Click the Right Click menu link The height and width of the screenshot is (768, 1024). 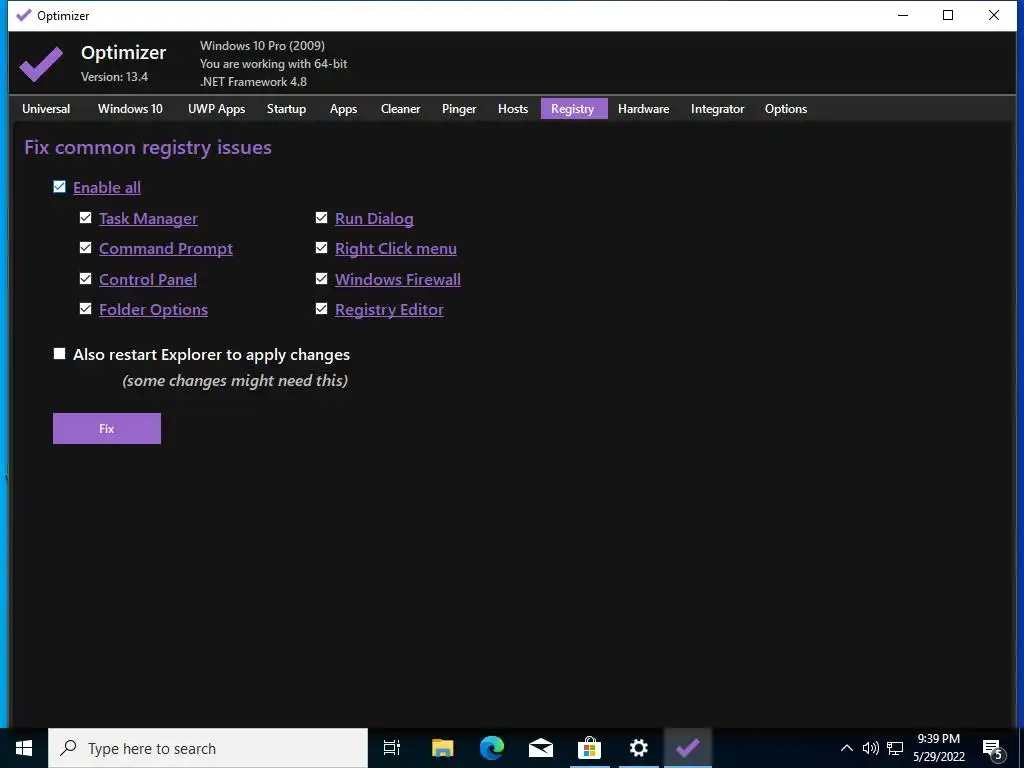396,249
